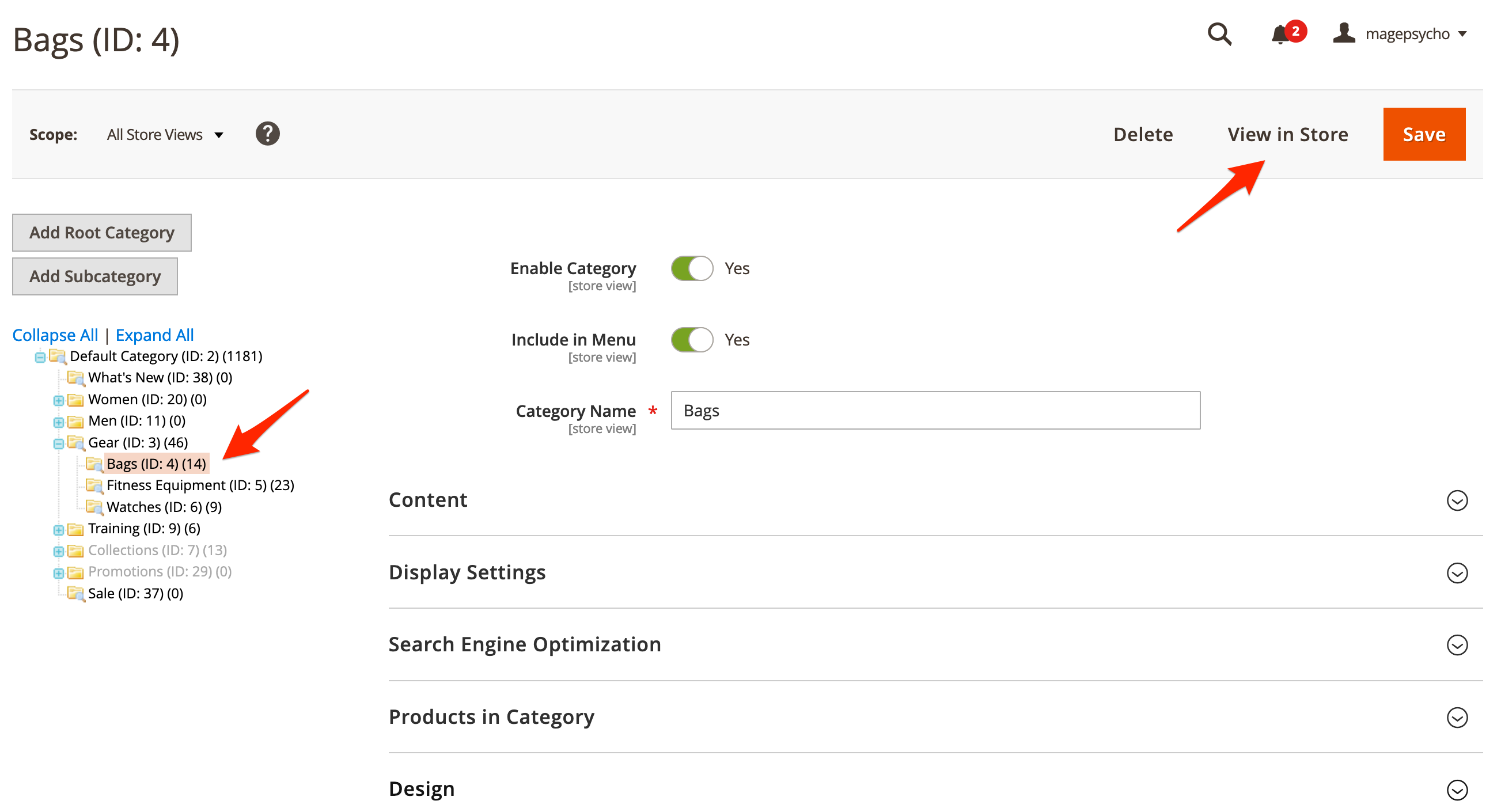Image resolution: width=1501 pixels, height=812 pixels.
Task: Expand the Women category tree node
Action: coord(58,400)
